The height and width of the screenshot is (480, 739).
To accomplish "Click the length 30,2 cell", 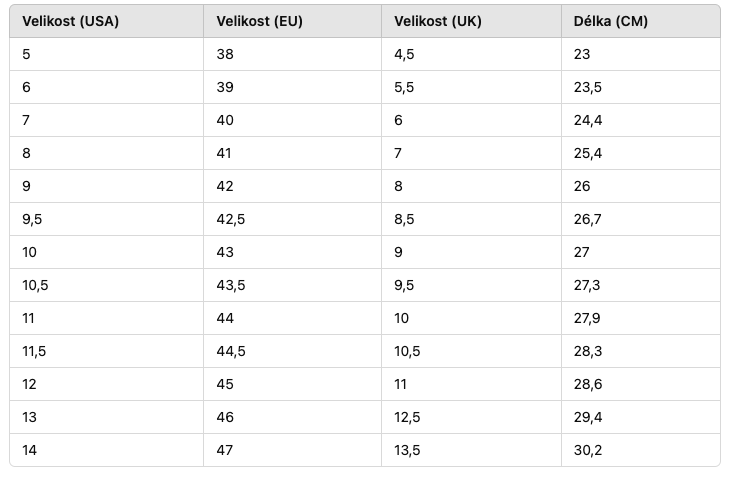I will [641, 450].
